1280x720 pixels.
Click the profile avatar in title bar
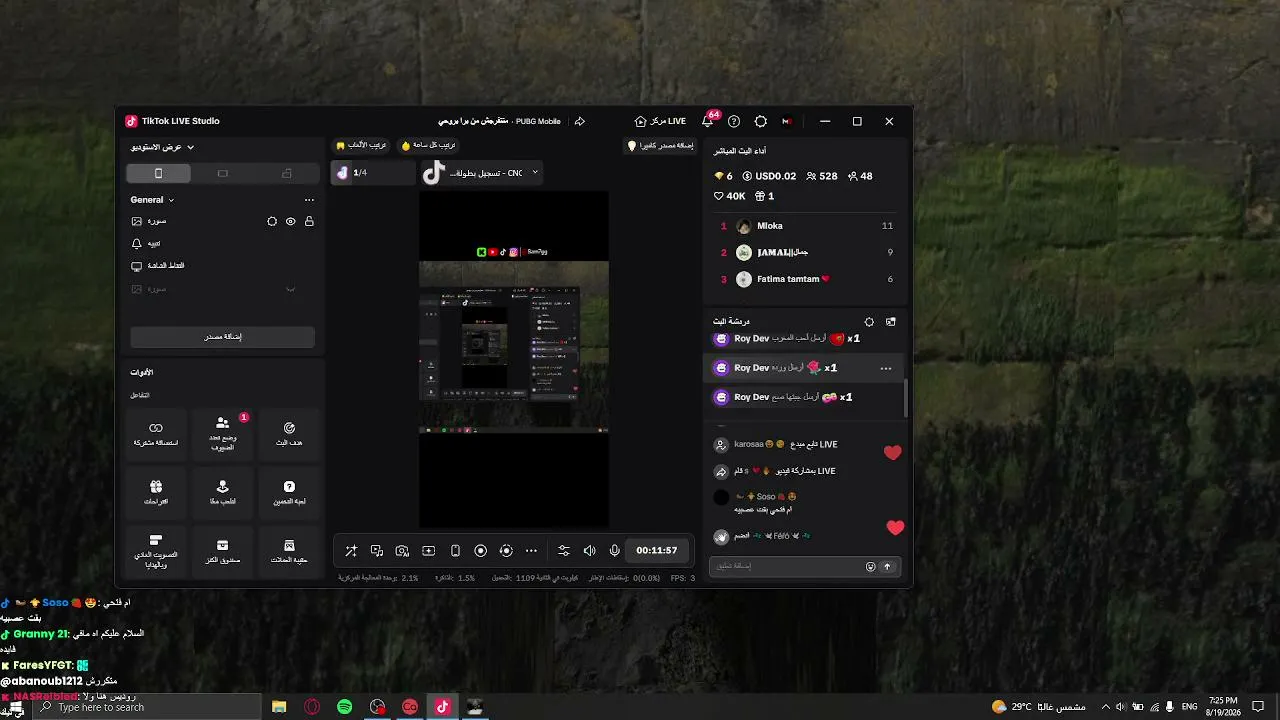pos(787,121)
